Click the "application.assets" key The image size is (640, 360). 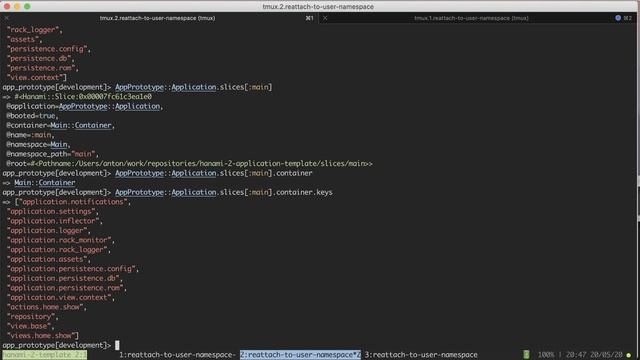coord(49,259)
